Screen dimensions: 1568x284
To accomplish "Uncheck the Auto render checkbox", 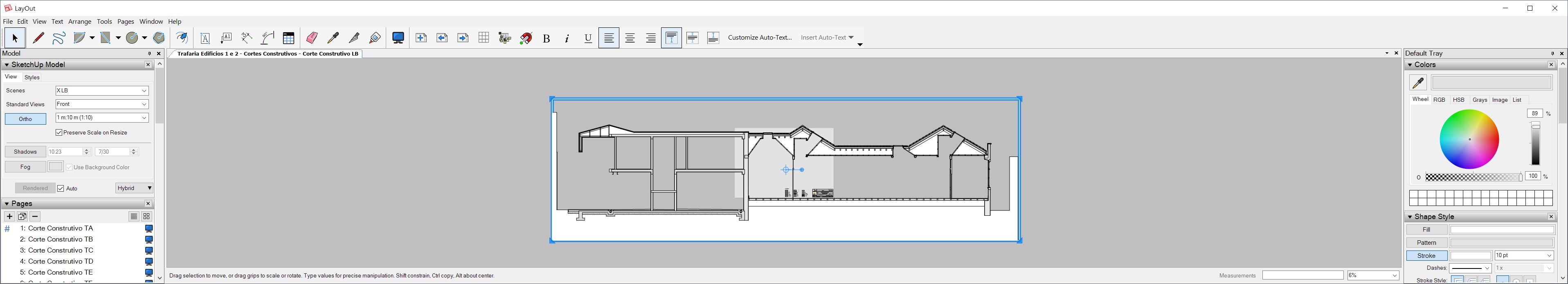I will pyautogui.click(x=61, y=188).
